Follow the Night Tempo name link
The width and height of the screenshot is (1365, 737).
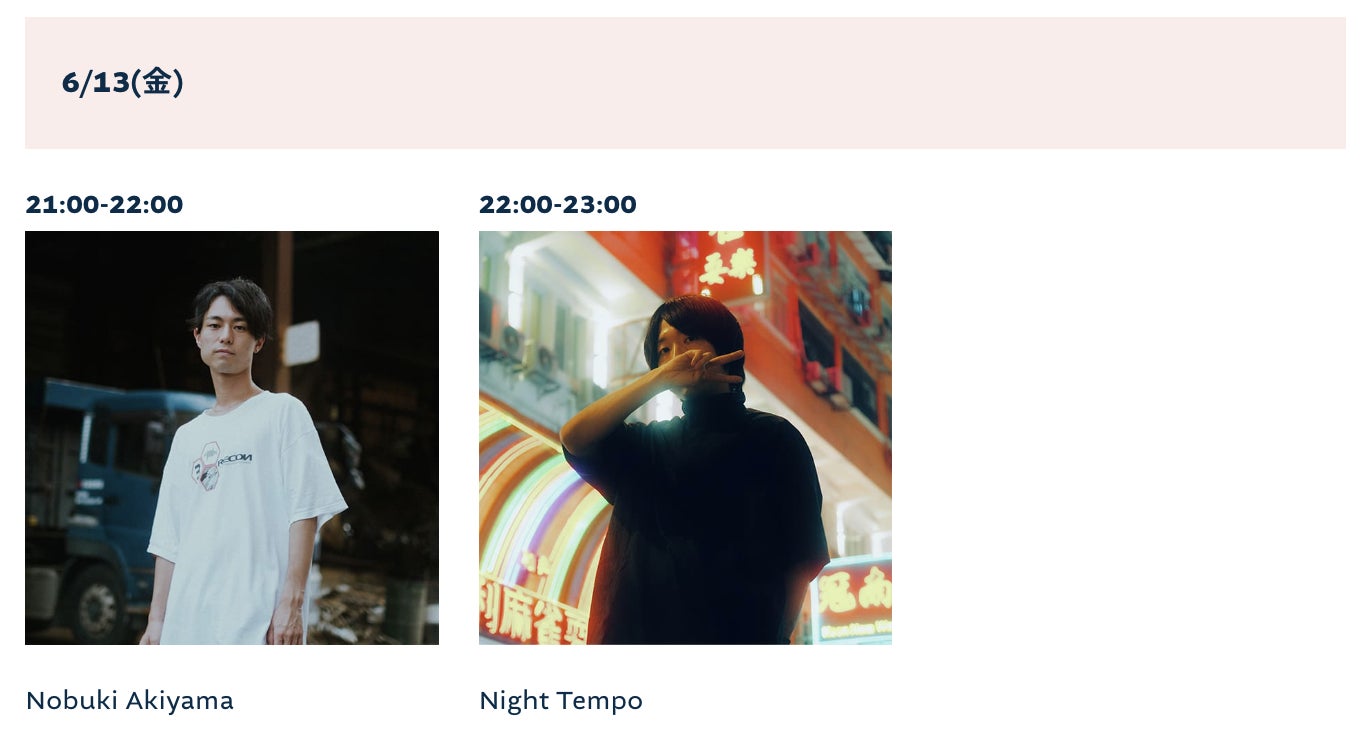tap(560, 700)
